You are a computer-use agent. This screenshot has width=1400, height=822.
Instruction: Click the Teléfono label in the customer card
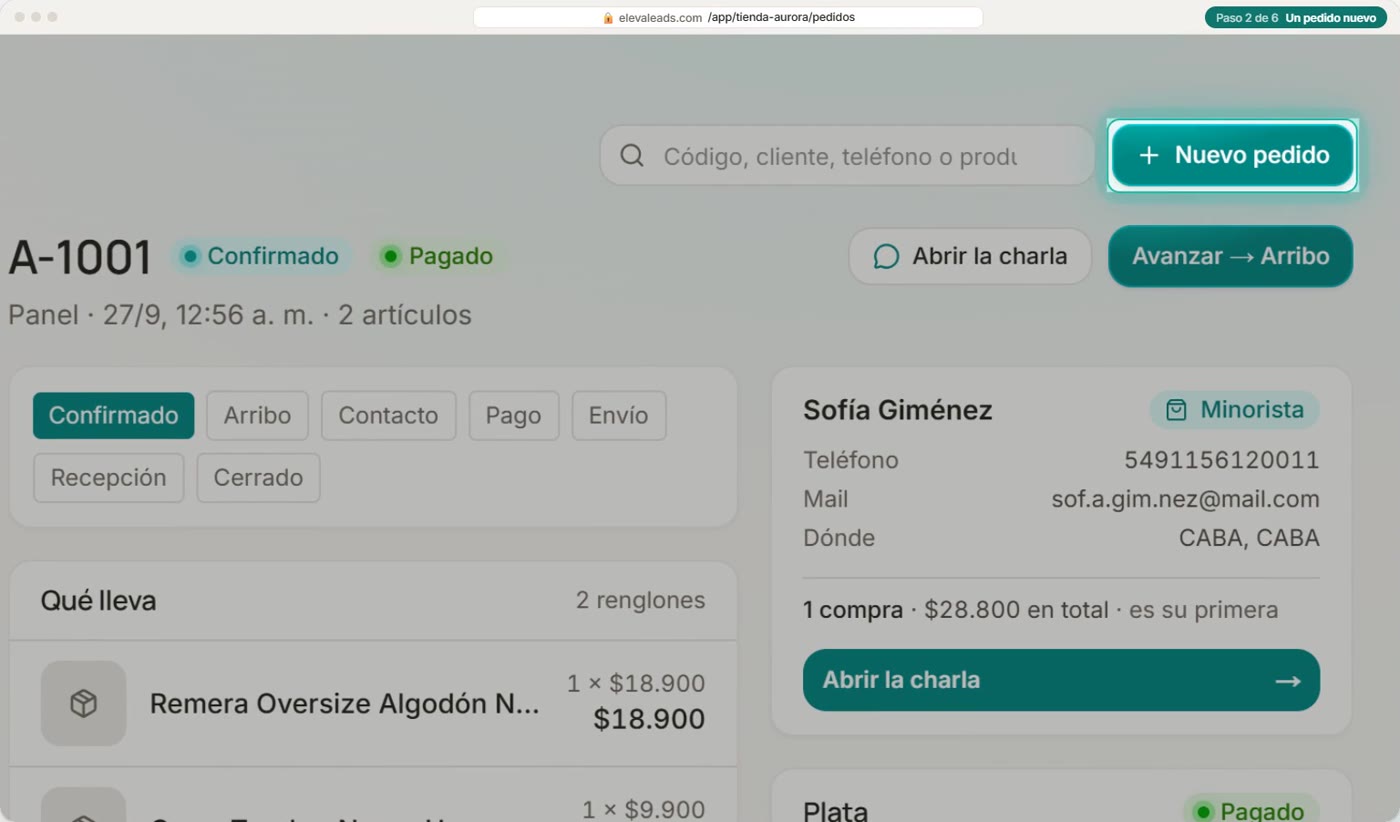tap(850, 460)
